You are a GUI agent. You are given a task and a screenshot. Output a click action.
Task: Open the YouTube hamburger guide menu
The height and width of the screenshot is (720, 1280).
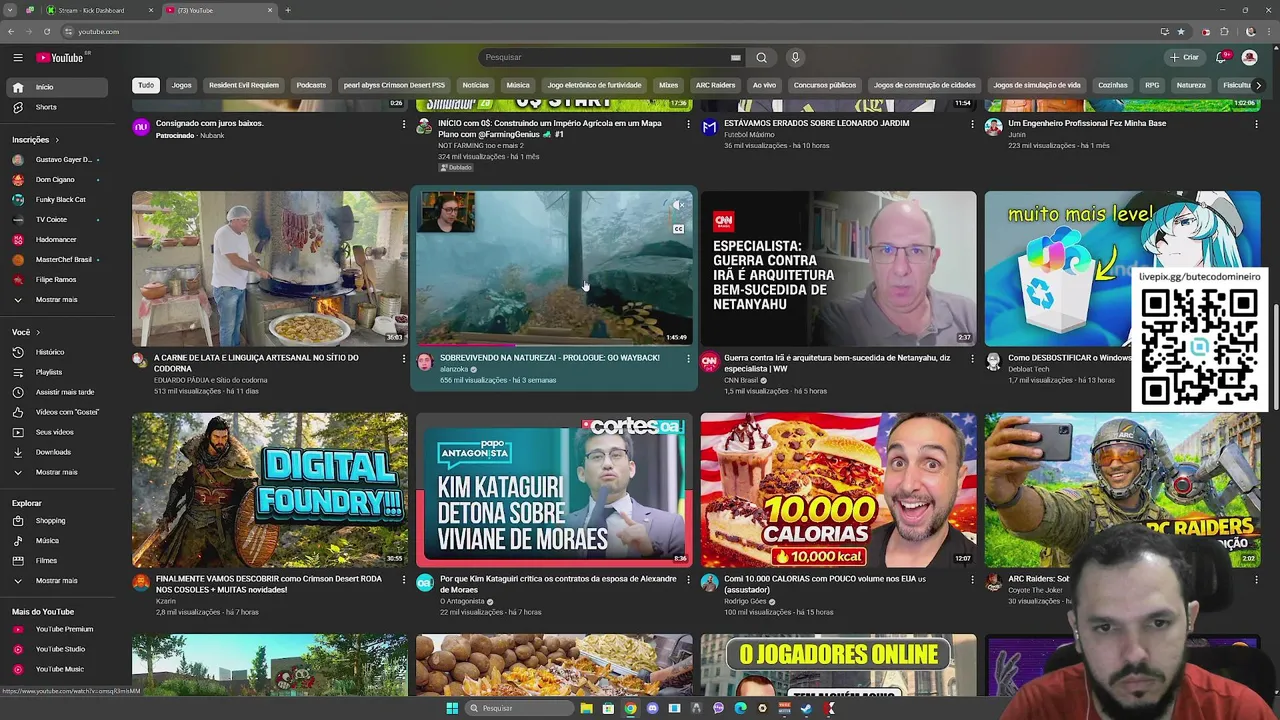(17, 58)
